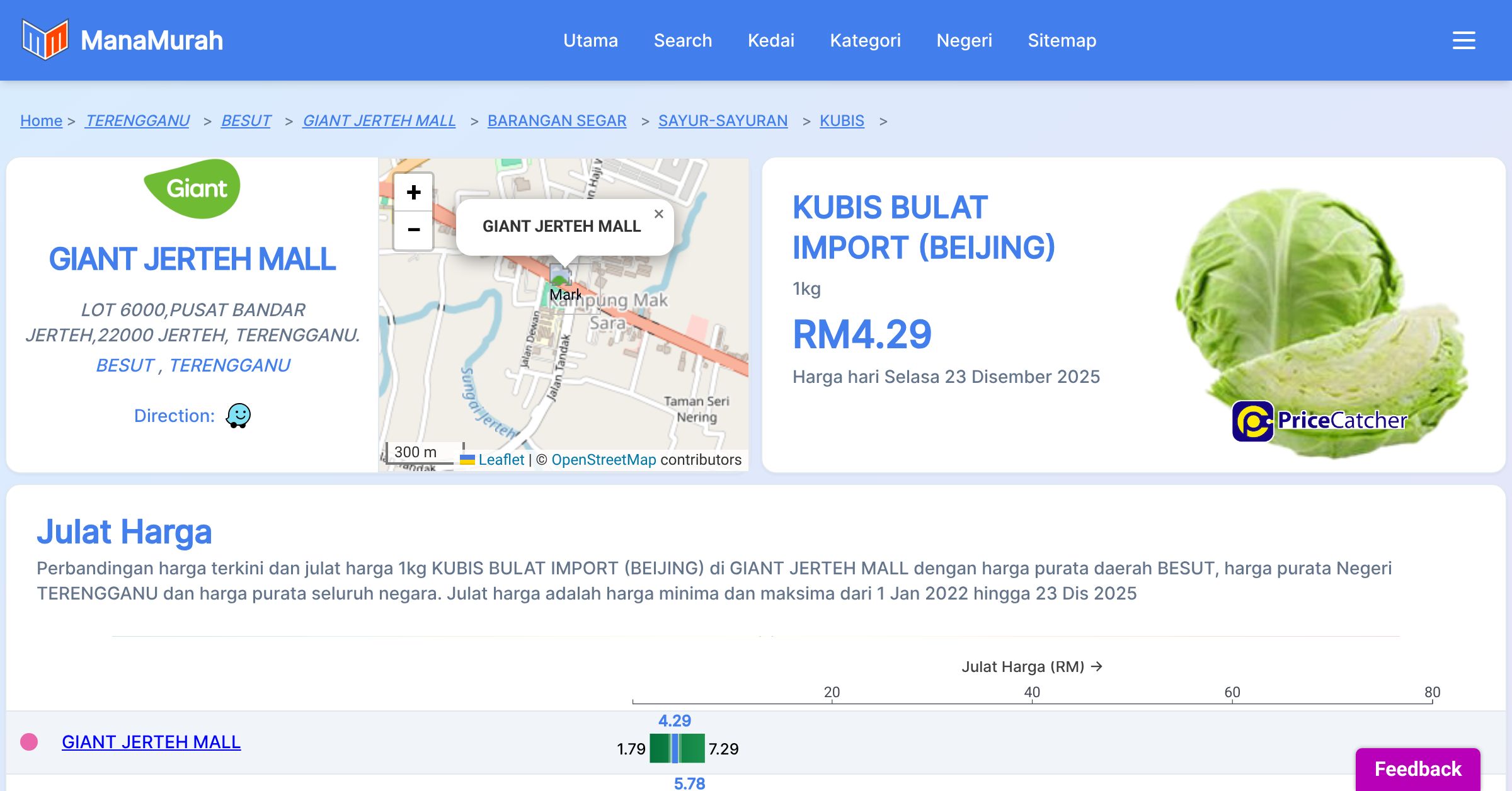Open the Kategori menu item
Screen dimensions: 1512x791
(865, 40)
